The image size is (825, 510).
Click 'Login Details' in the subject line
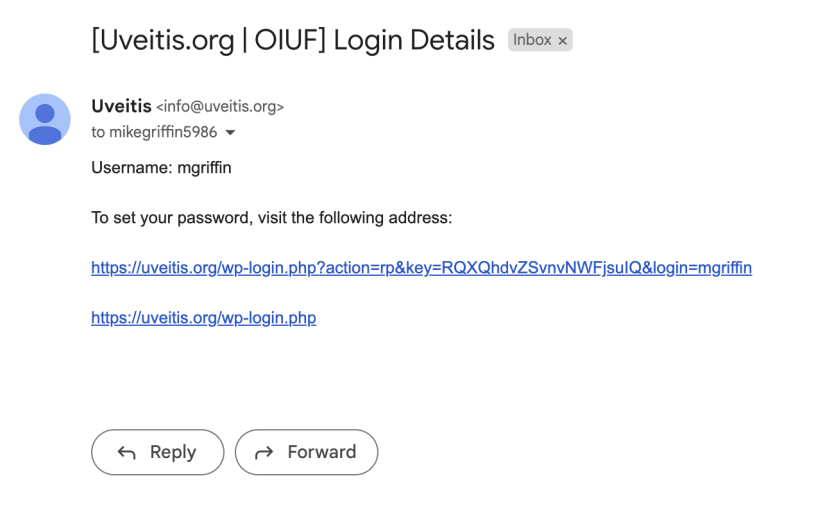(414, 40)
